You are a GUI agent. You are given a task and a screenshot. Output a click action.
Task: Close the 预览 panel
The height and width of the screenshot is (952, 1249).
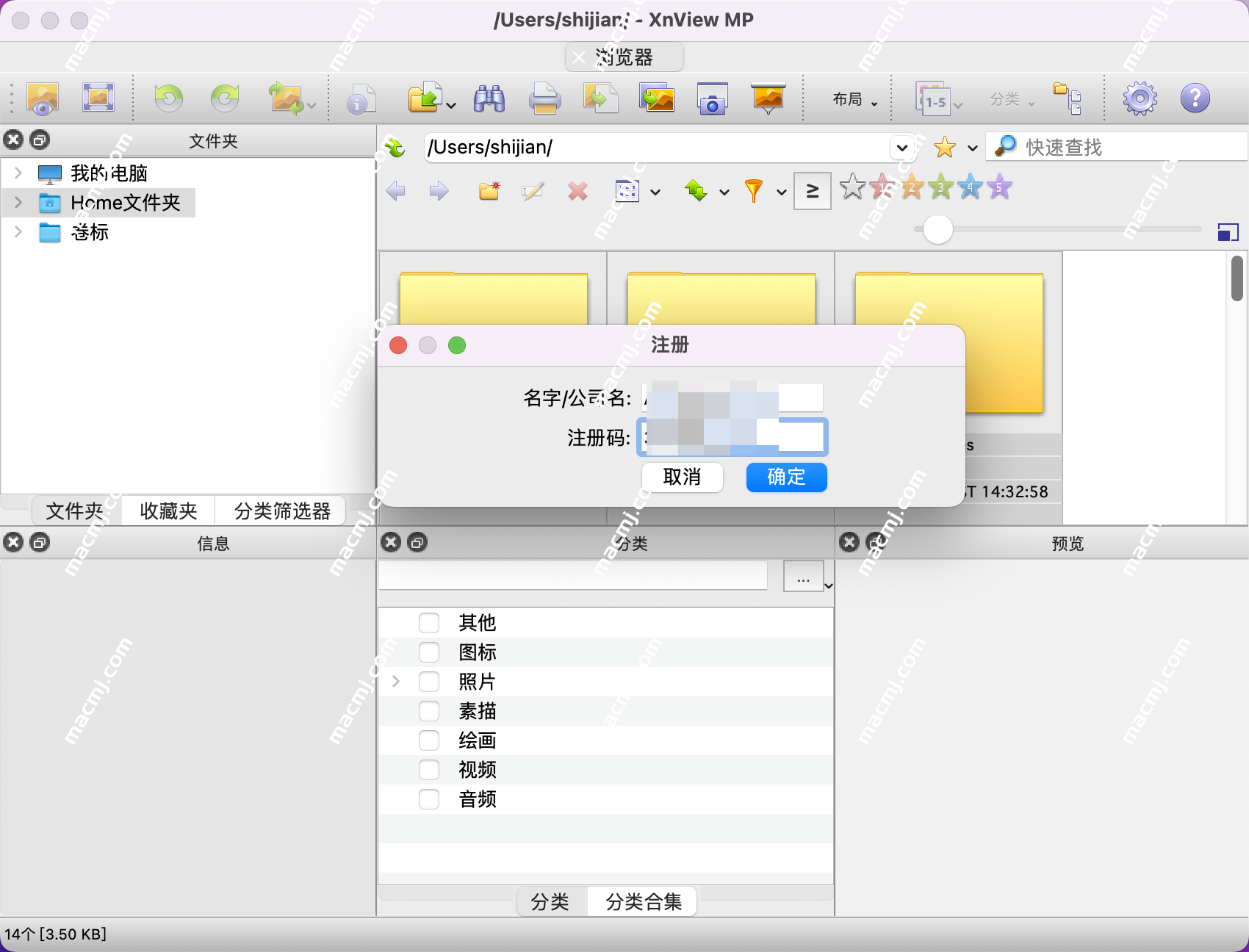[849, 543]
